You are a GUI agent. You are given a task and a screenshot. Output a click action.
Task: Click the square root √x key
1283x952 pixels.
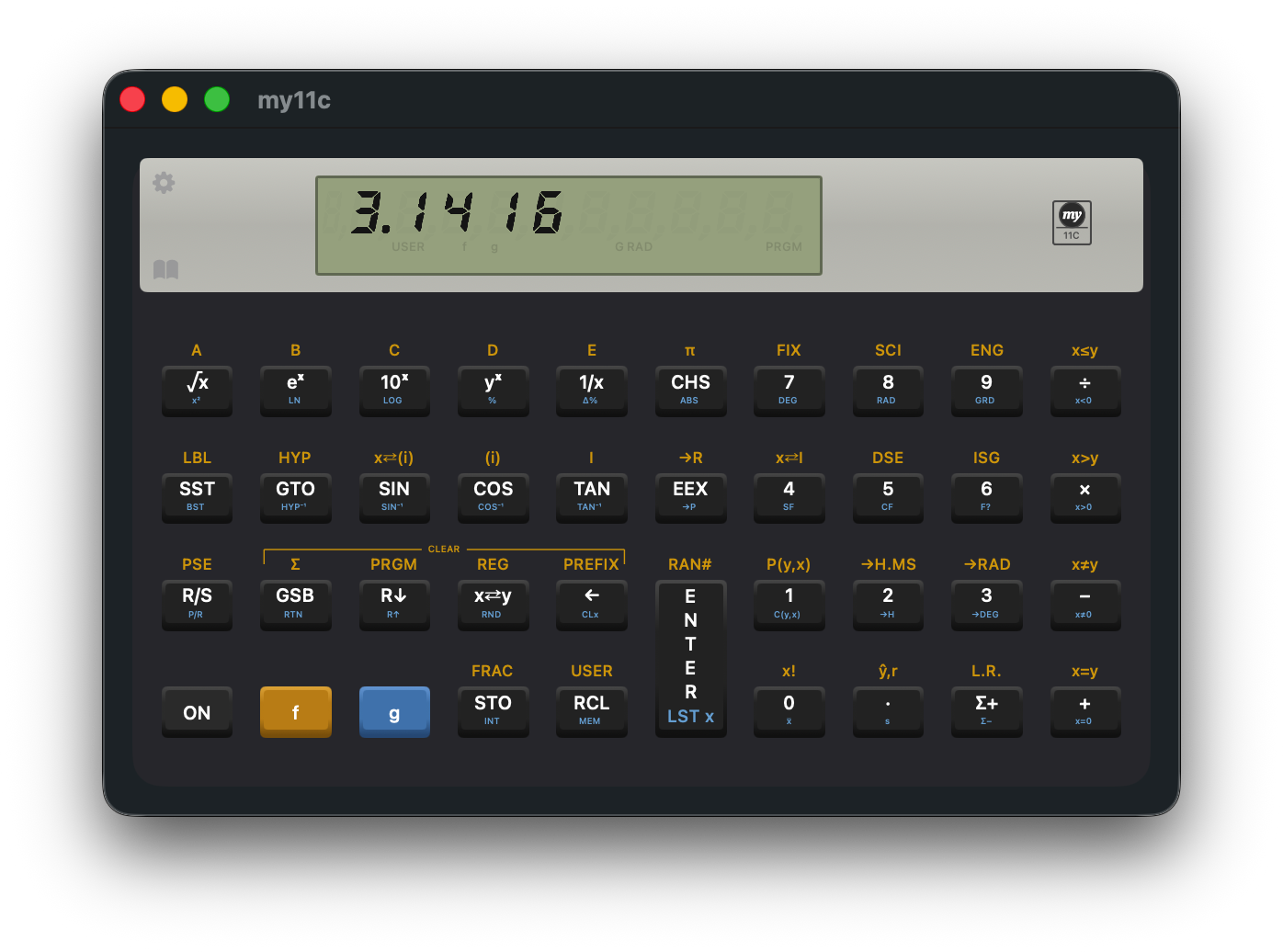click(x=197, y=391)
